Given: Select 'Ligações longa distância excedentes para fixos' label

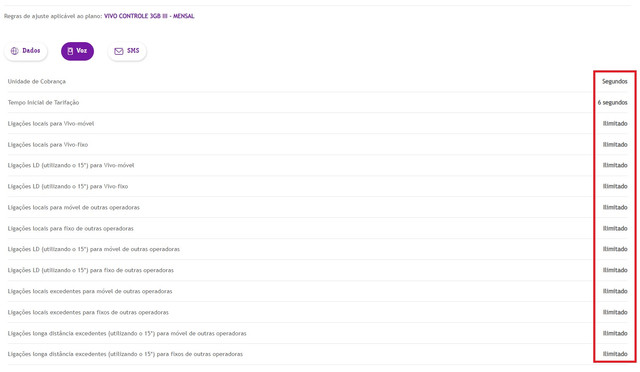Looking at the screenshot, I should coord(125,354).
